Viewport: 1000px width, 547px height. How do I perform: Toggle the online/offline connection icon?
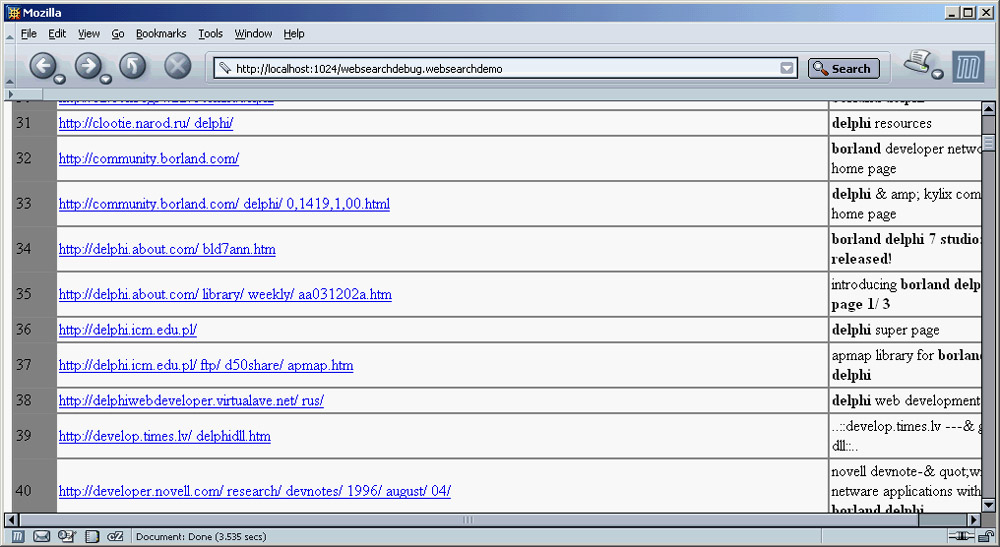click(x=961, y=537)
